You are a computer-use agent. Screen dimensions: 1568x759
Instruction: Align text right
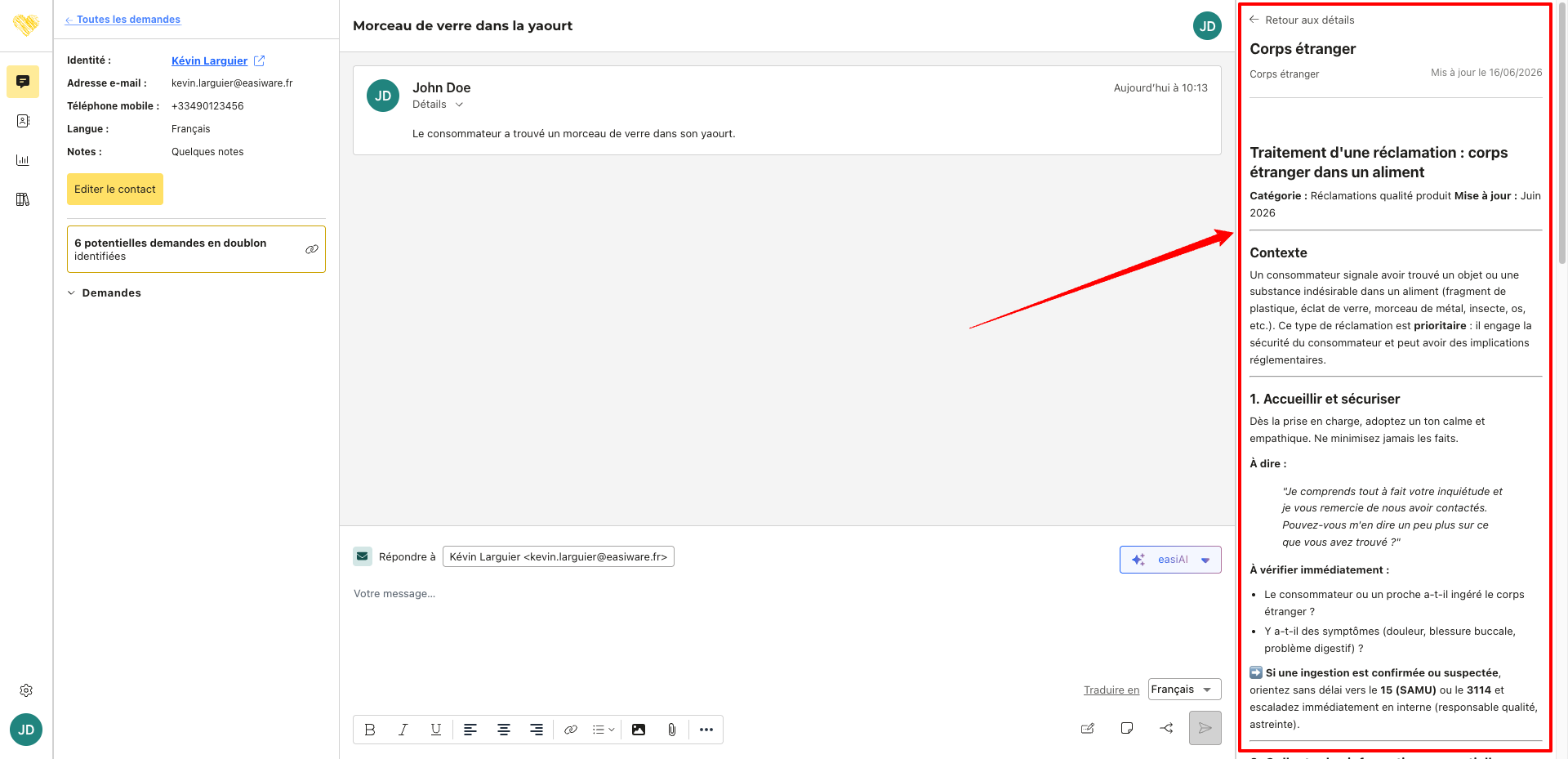(x=537, y=730)
